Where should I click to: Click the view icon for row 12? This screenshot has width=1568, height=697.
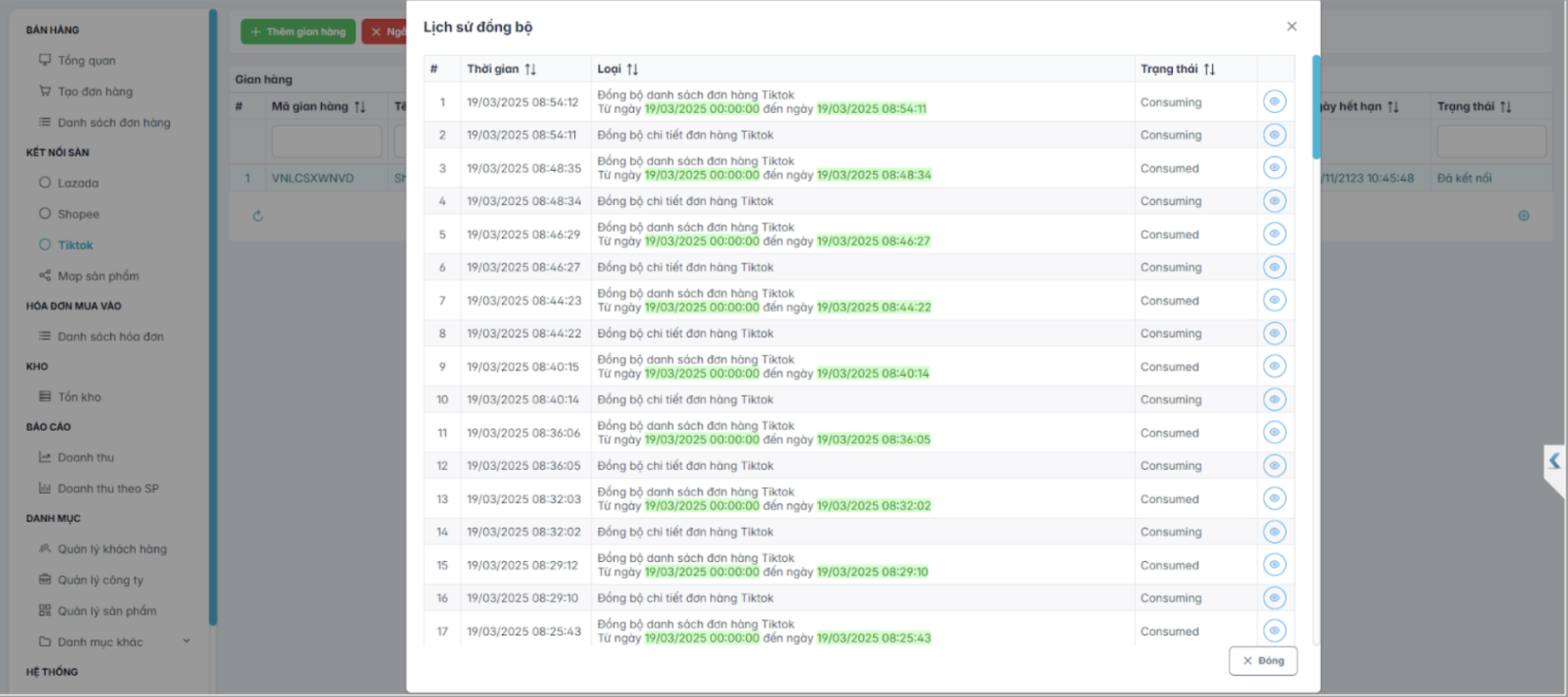(x=1273, y=466)
